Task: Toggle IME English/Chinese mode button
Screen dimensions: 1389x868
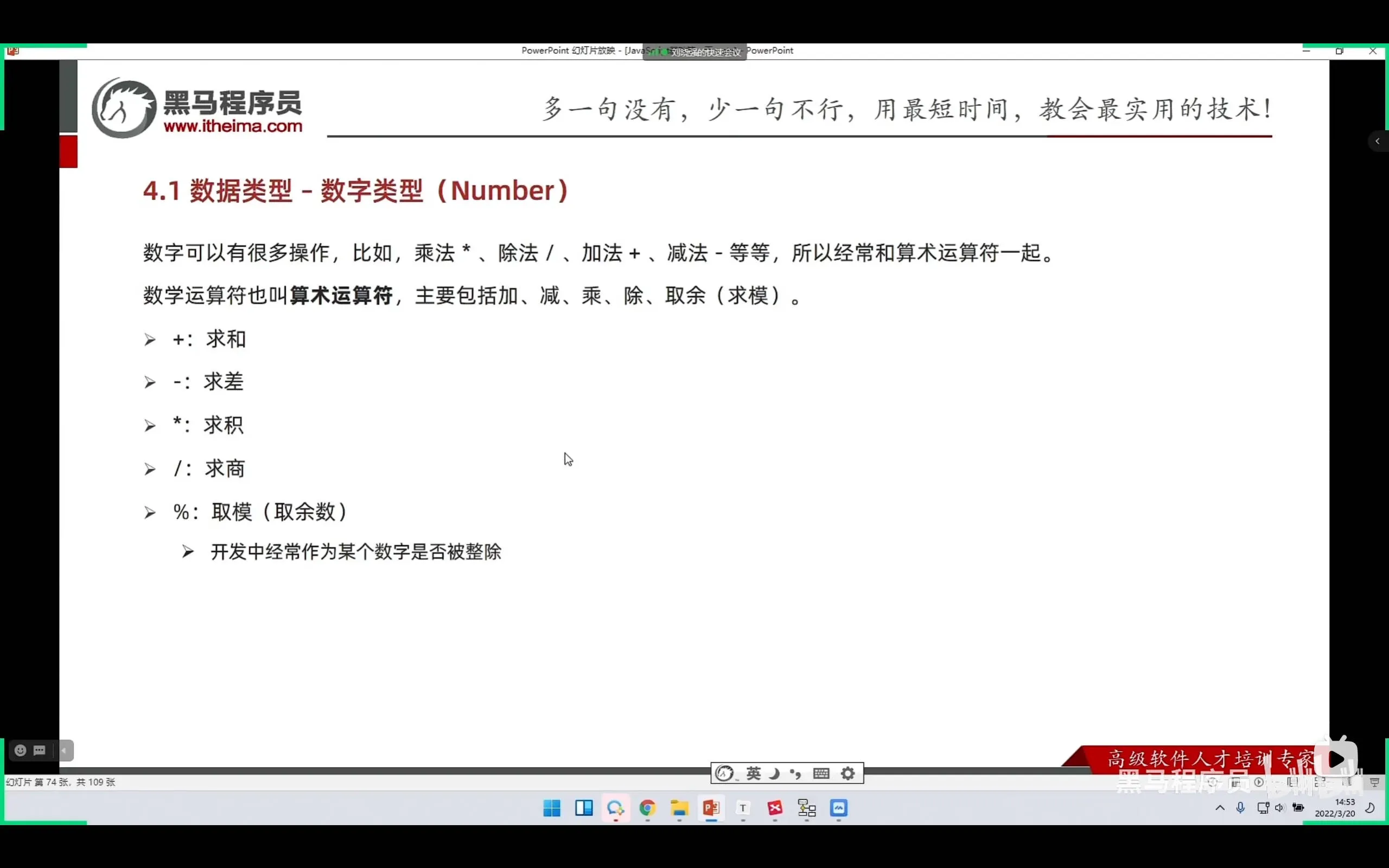Action: coord(754,773)
